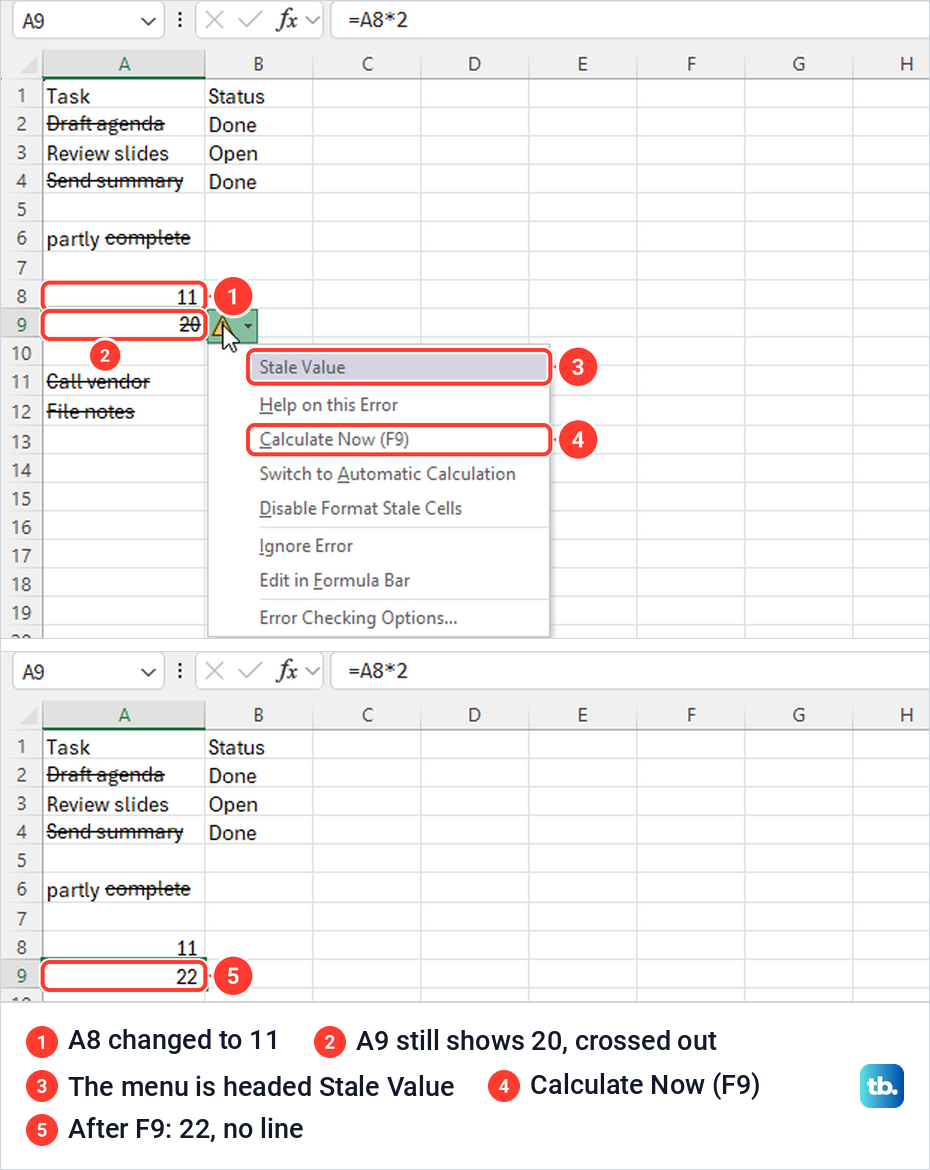Click cell A9 showing 22
The width and height of the screenshot is (930, 1170).
pyautogui.click(x=124, y=977)
